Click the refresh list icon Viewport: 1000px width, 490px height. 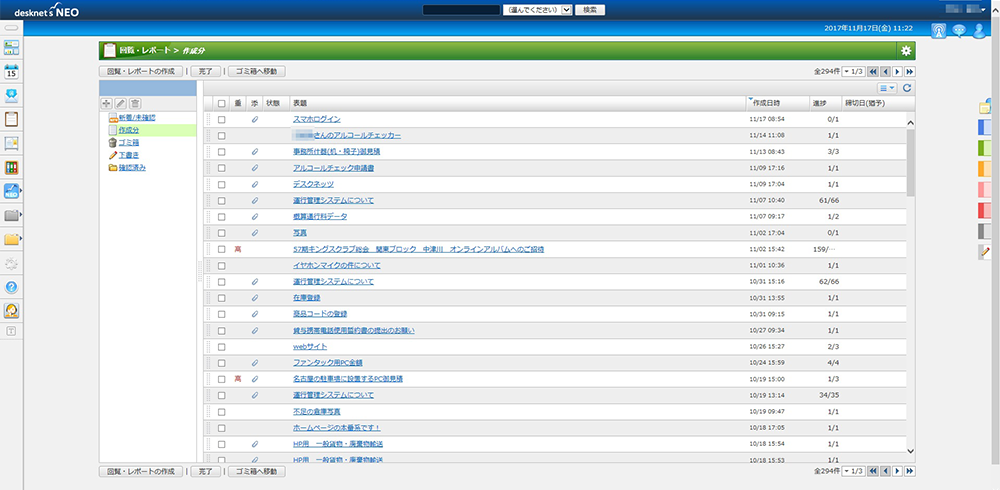(907, 88)
